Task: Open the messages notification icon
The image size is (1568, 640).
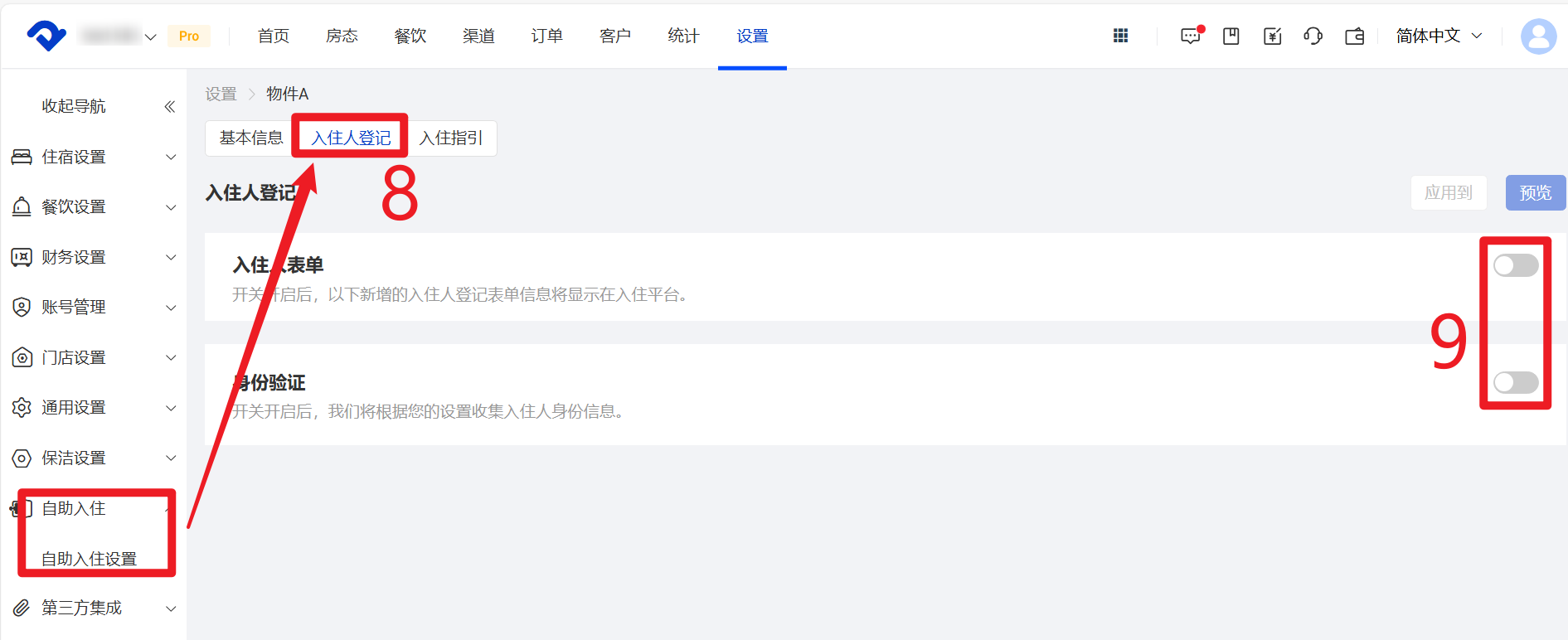Action: coord(1190,36)
